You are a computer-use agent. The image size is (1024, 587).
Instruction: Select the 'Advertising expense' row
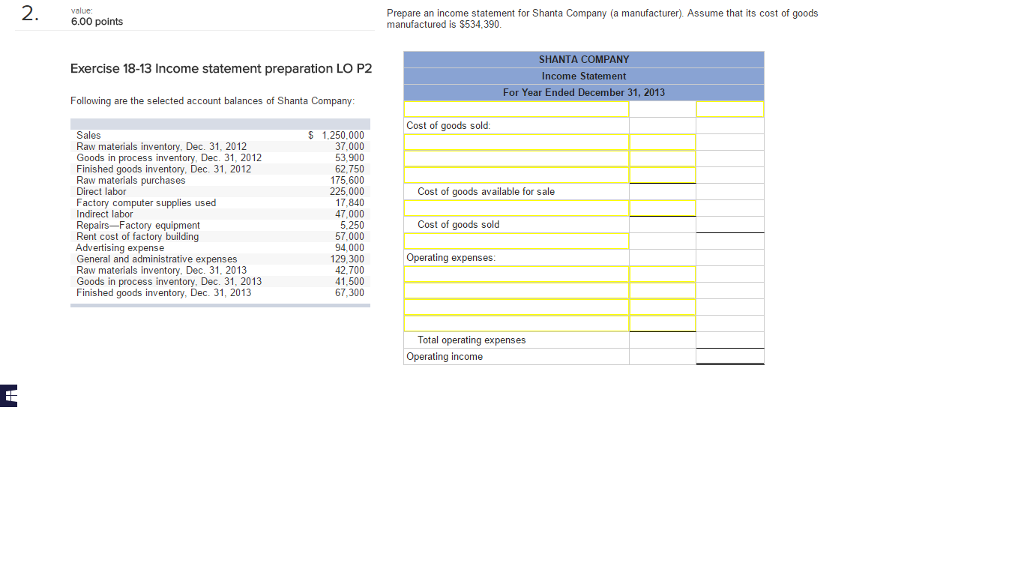(x=220, y=247)
